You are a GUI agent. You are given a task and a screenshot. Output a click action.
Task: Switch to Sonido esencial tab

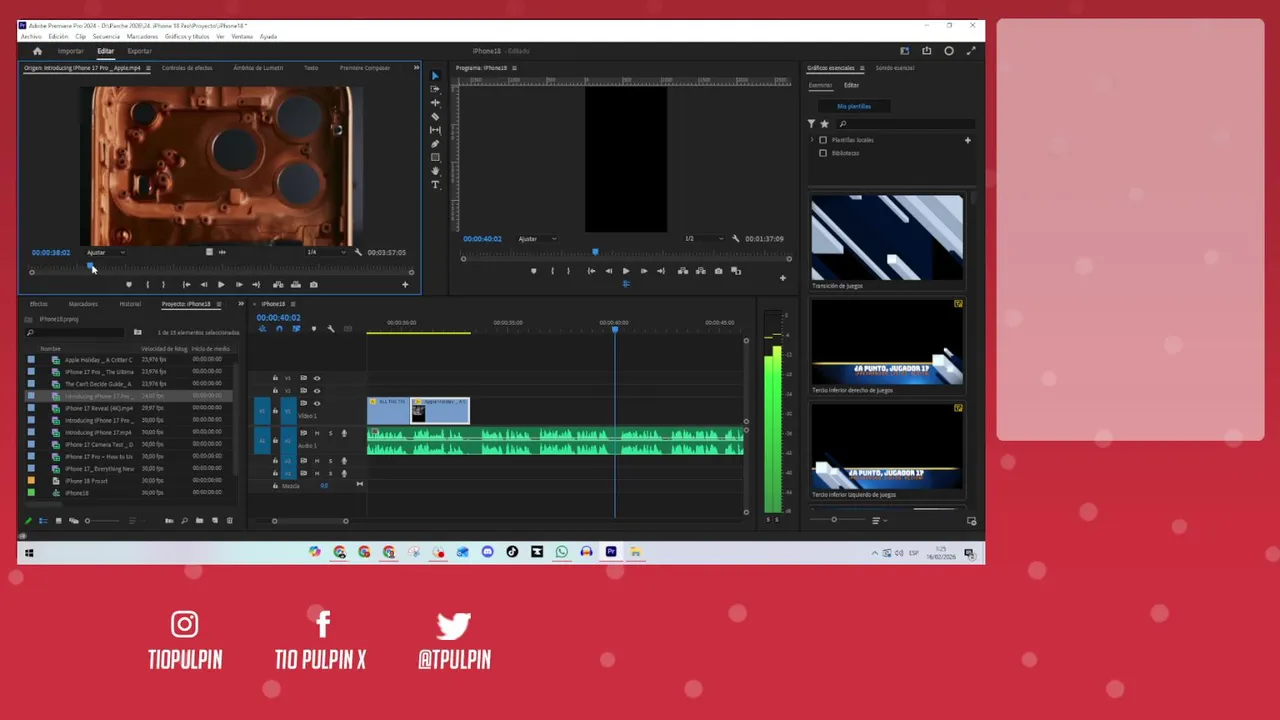pyautogui.click(x=895, y=68)
